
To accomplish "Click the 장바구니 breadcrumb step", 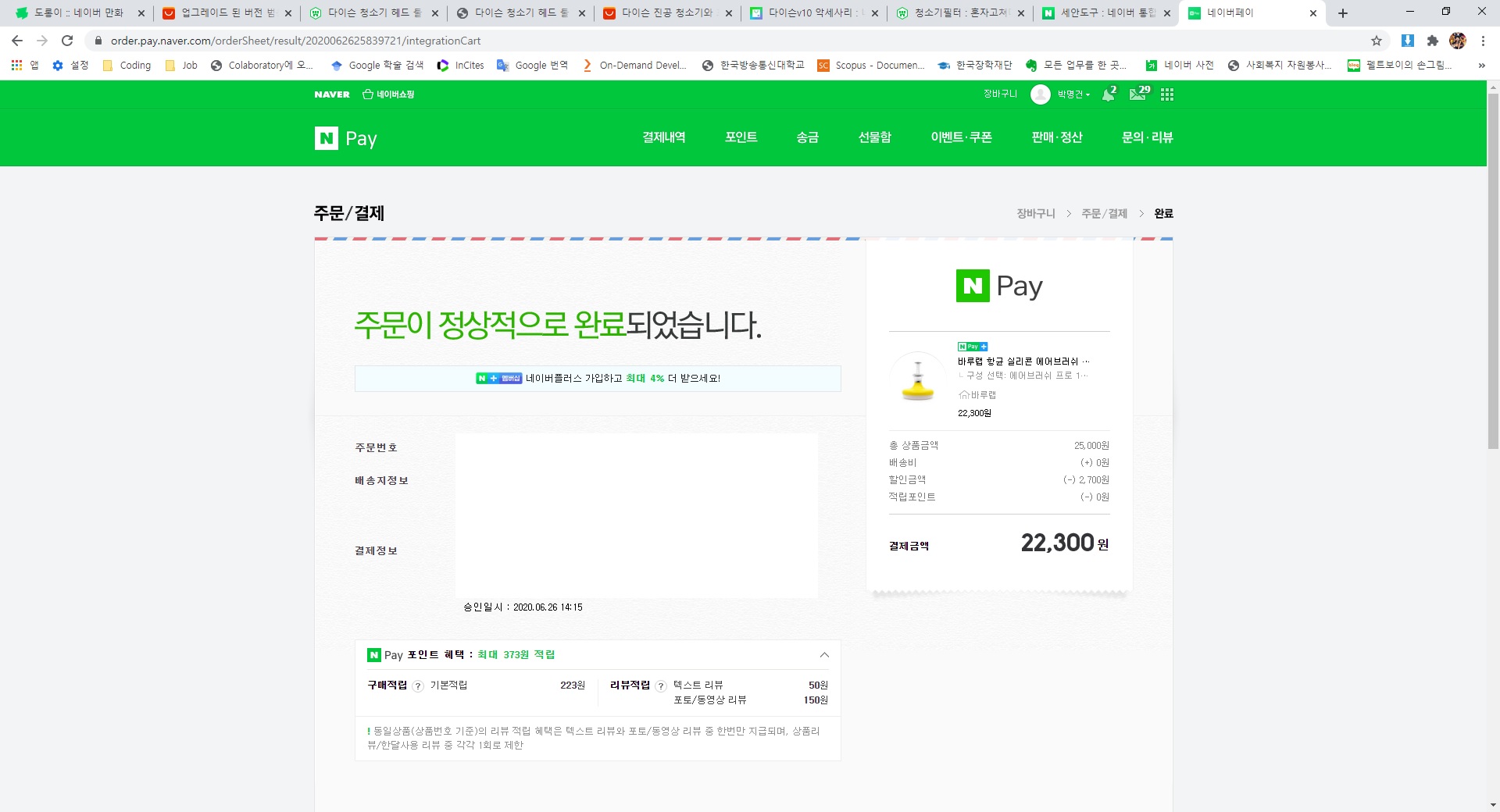I will tap(1035, 214).
